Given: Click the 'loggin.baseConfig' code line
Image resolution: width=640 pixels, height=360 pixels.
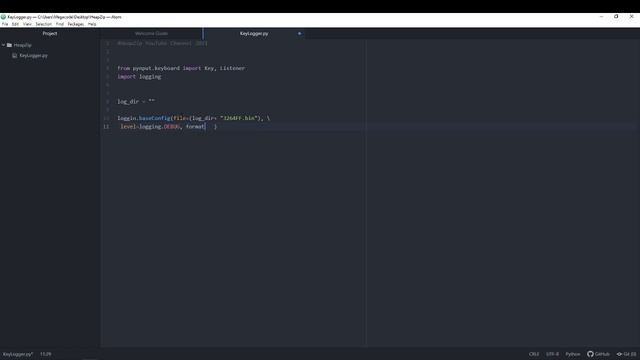Looking at the screenshot, I should coord(194,118).
